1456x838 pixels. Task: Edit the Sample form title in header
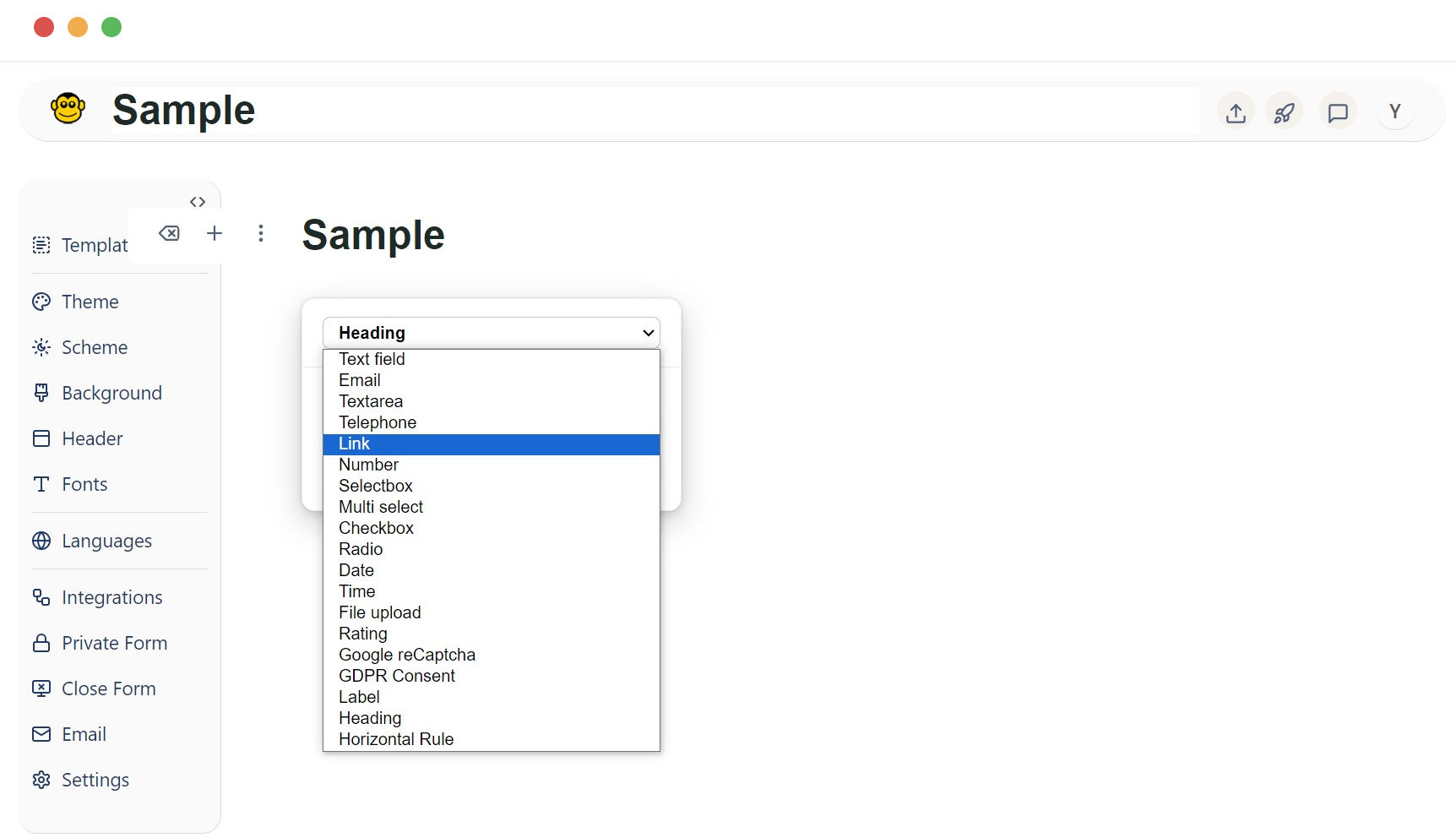point(655,110)
